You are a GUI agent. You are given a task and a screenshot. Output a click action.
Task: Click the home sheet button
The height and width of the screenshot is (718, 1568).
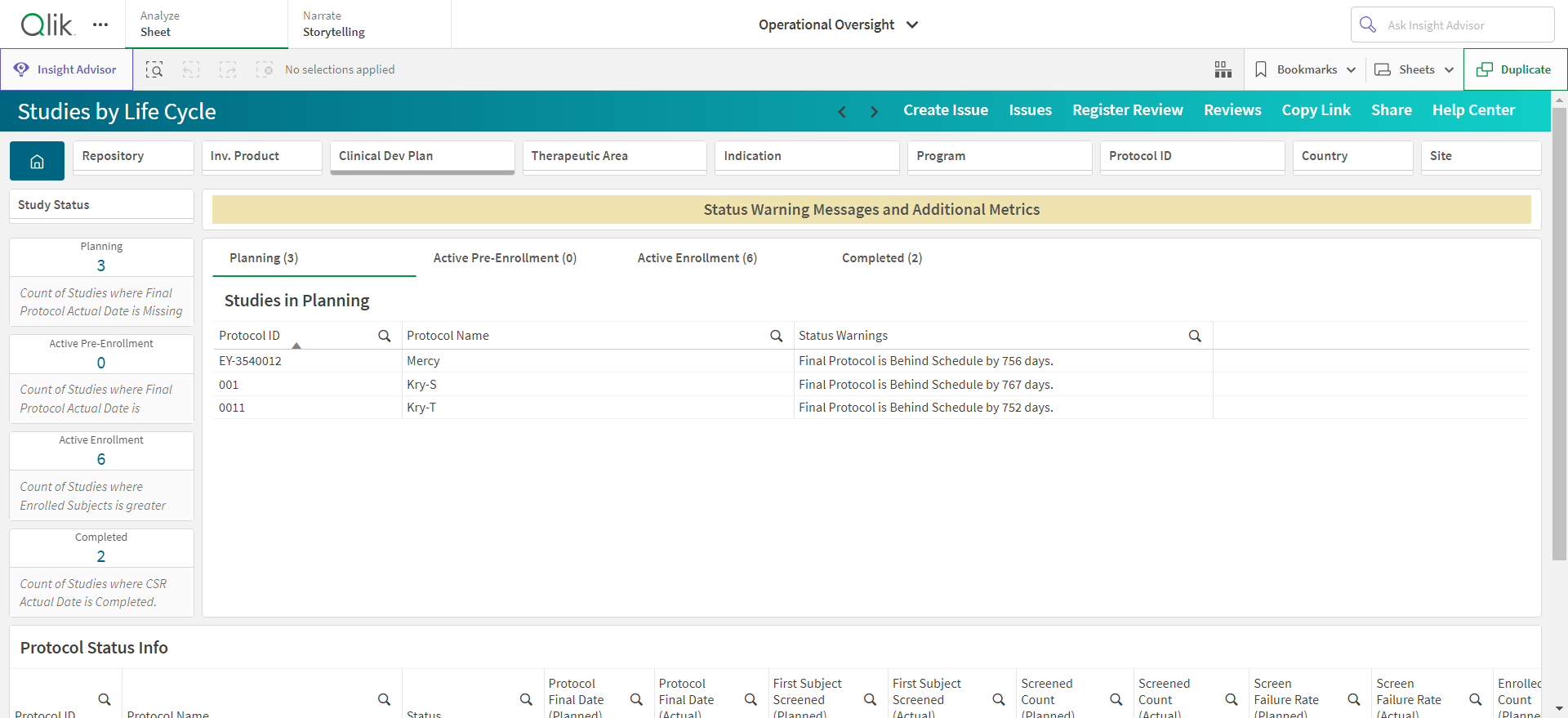[x=37, y=161]
